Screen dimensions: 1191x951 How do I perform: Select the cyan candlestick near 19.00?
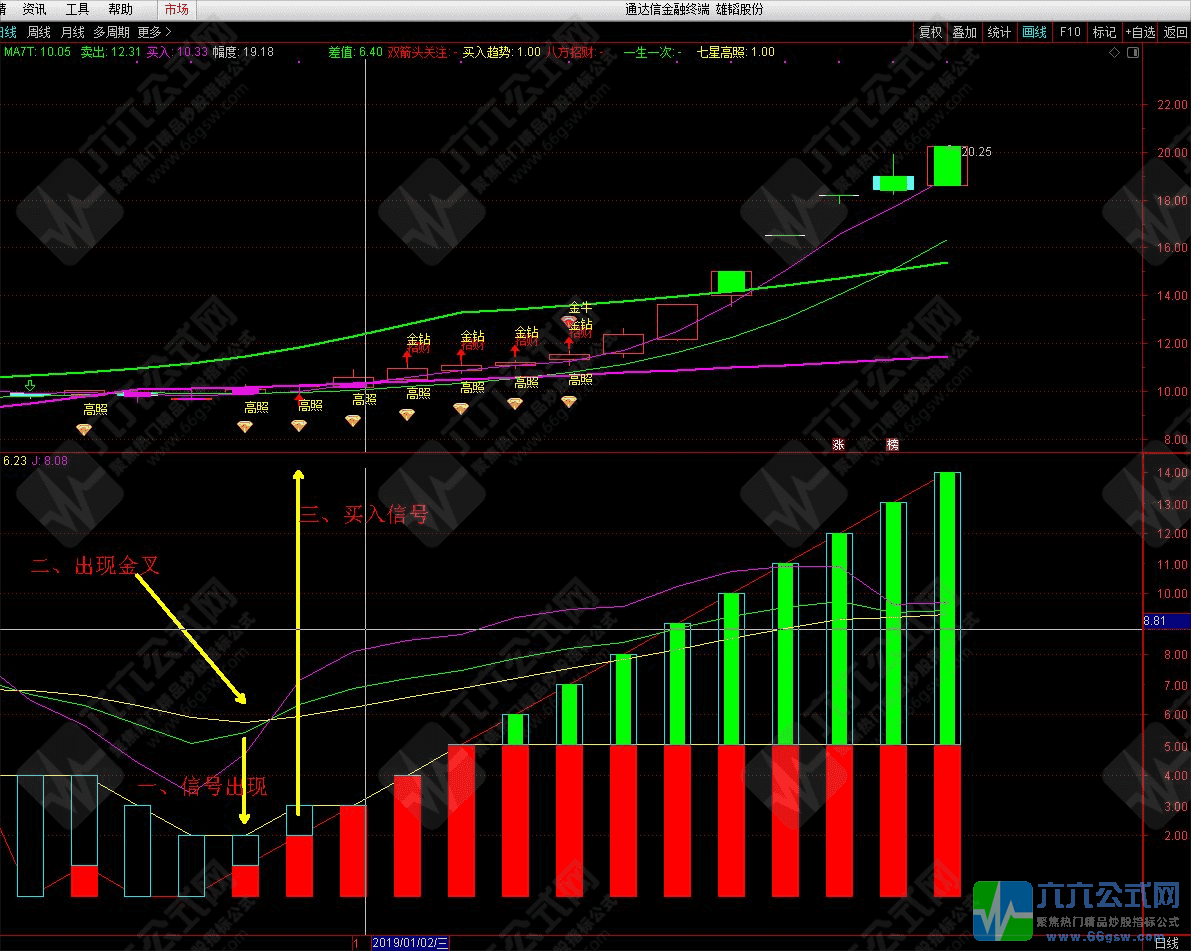pyautogui.click(x=893, y=182)
